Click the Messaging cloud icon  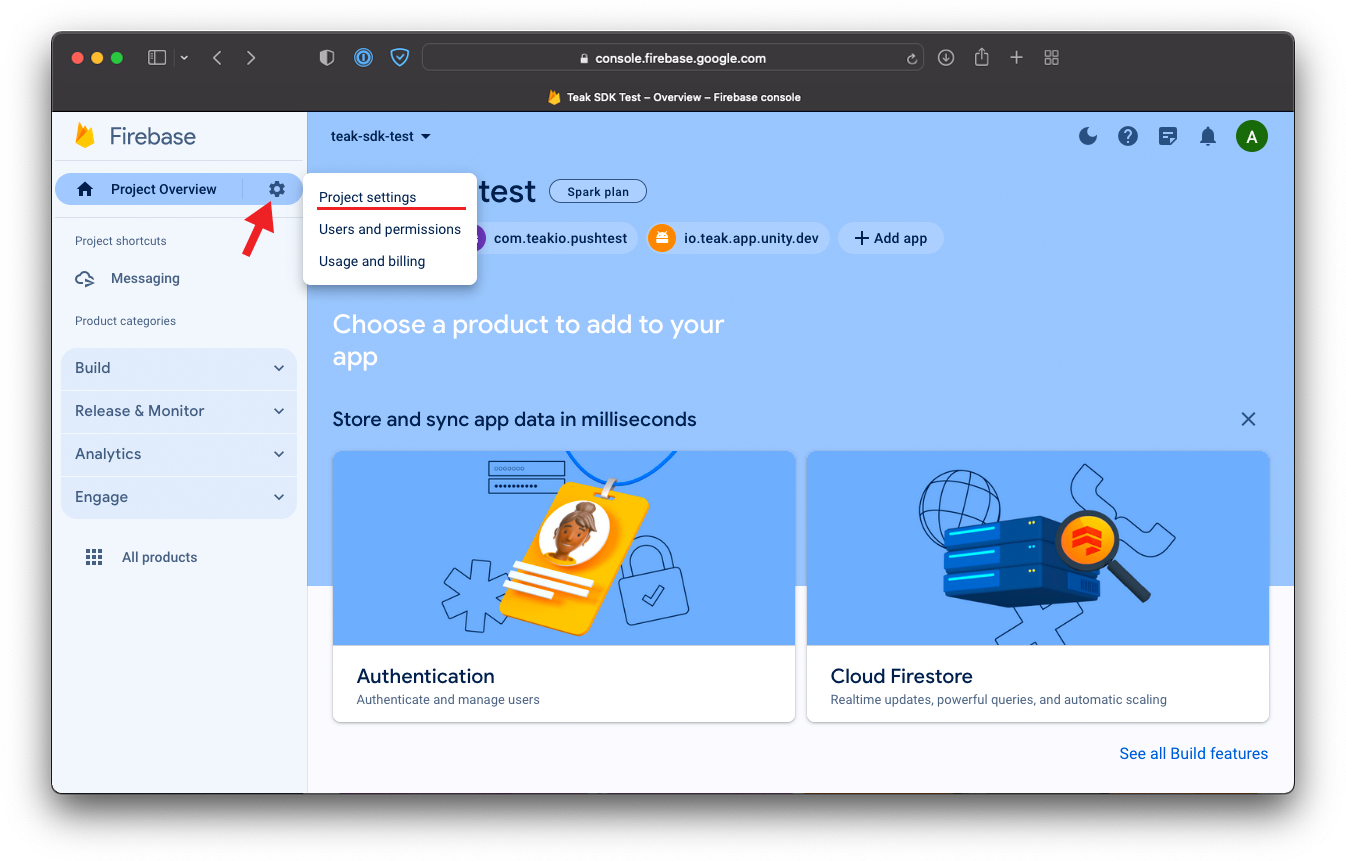point(85,279)
